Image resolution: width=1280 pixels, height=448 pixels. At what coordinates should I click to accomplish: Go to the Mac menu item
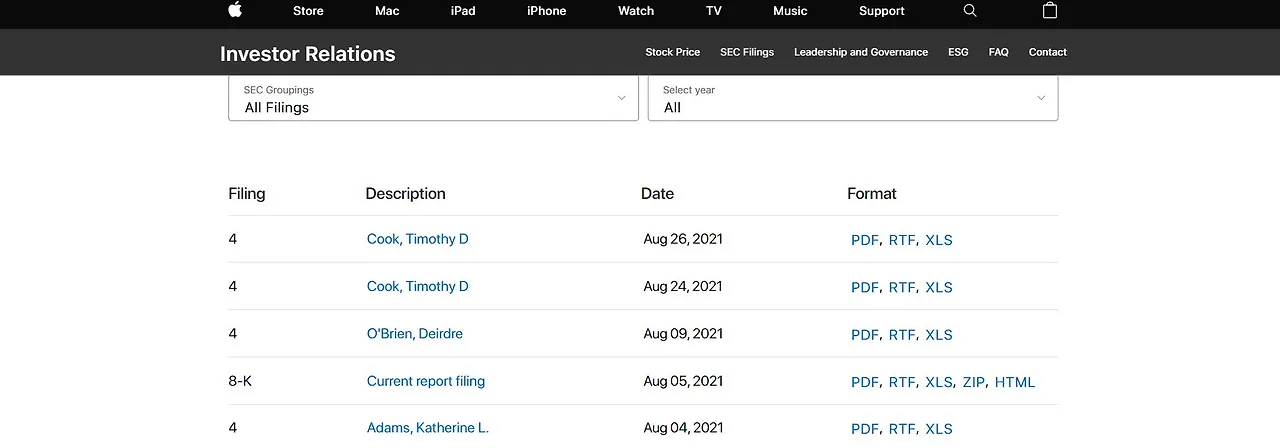pyautogui.click(x=387, y=11)
